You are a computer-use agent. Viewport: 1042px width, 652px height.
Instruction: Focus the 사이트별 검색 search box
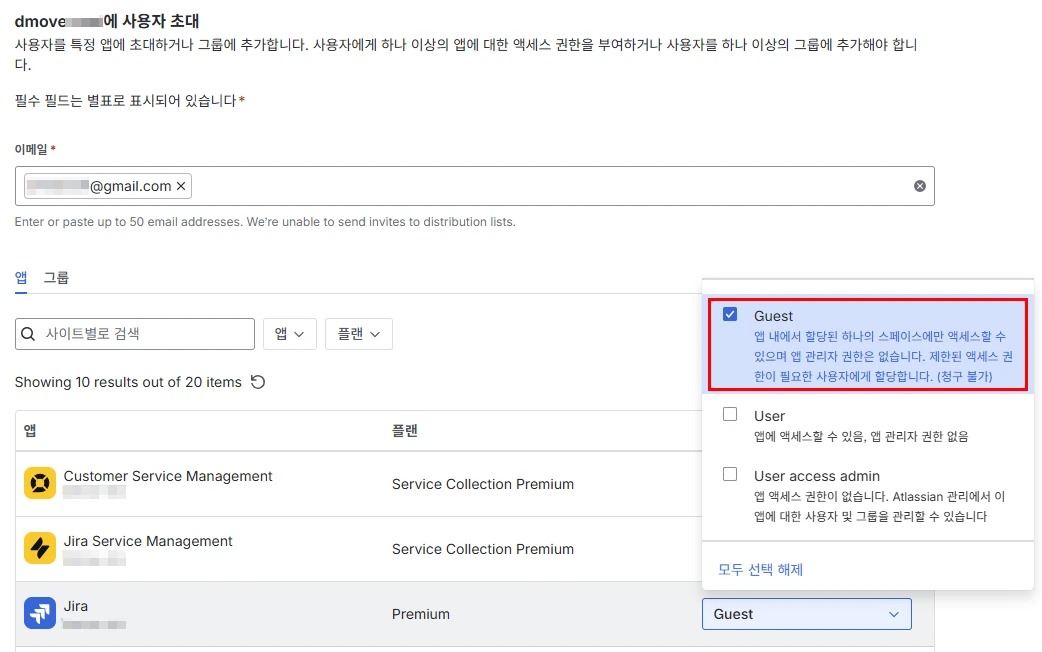pyautogui.click(x=135, y=334)
